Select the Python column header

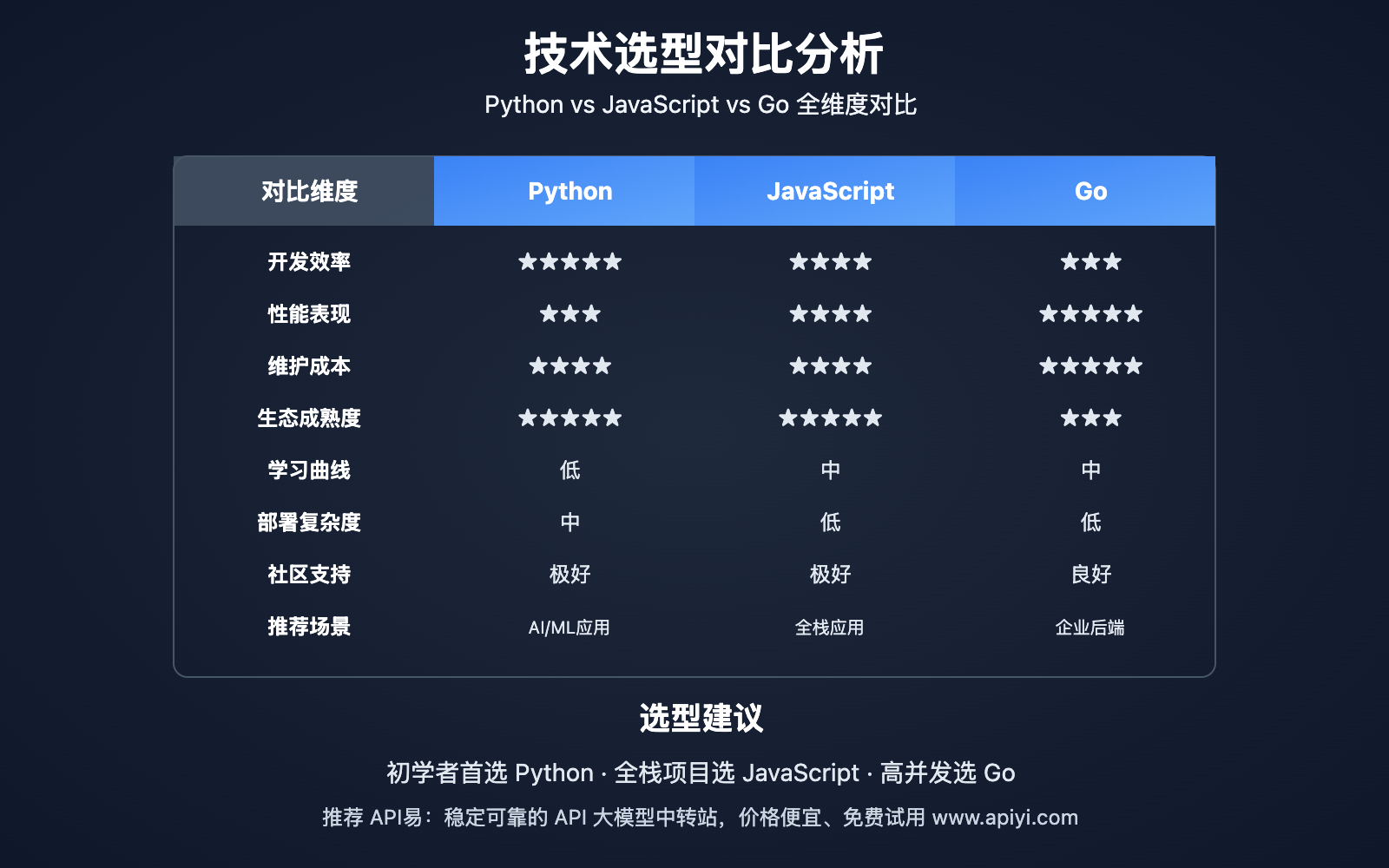pyautogui.click(x=564, y=191)
